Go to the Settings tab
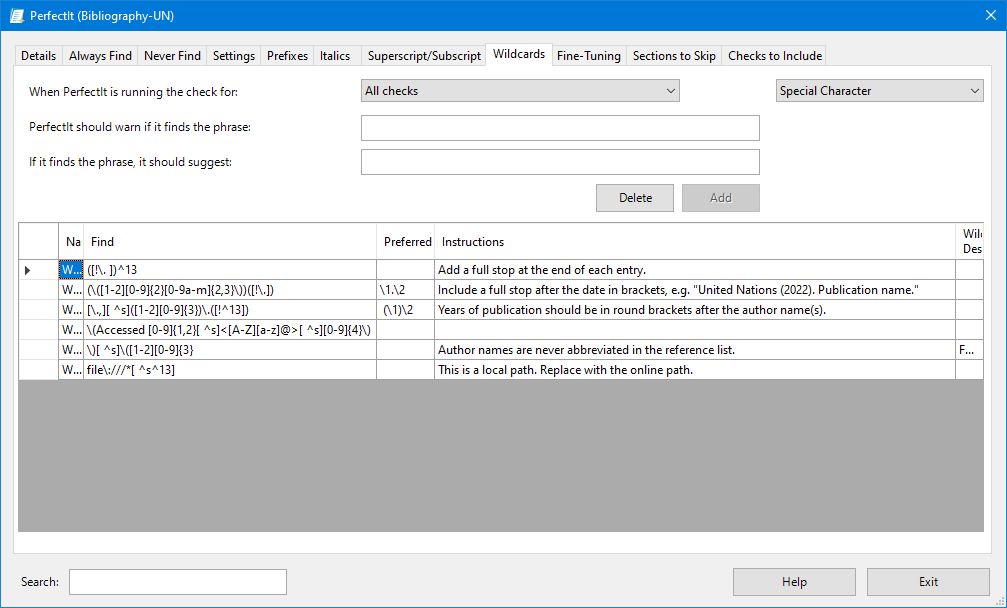 tap(234, 56)
